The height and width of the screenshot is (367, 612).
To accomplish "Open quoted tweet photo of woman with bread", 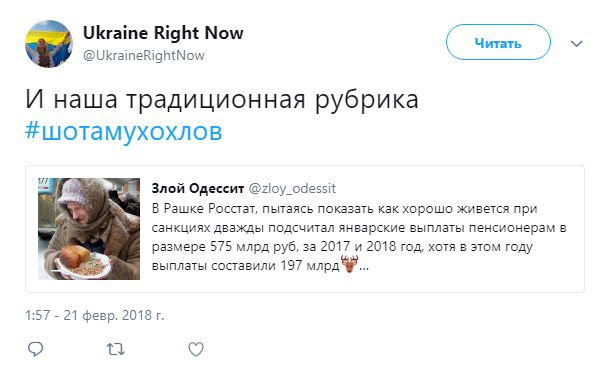I will coord(89,229).
